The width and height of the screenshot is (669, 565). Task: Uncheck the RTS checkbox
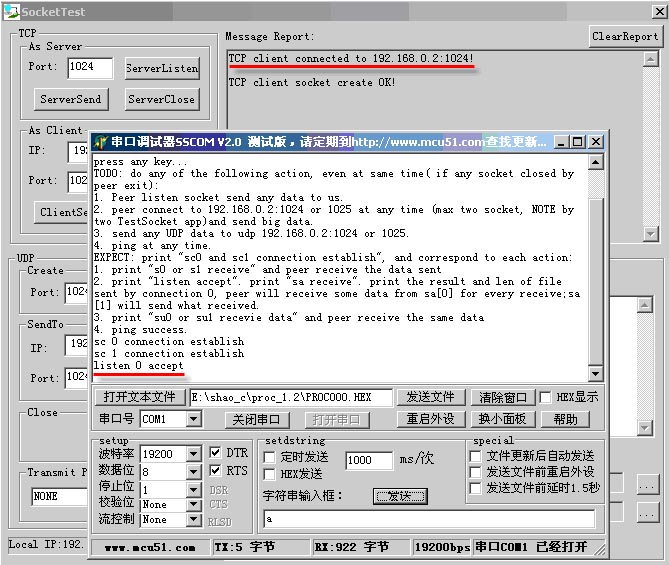click(216, 470)
